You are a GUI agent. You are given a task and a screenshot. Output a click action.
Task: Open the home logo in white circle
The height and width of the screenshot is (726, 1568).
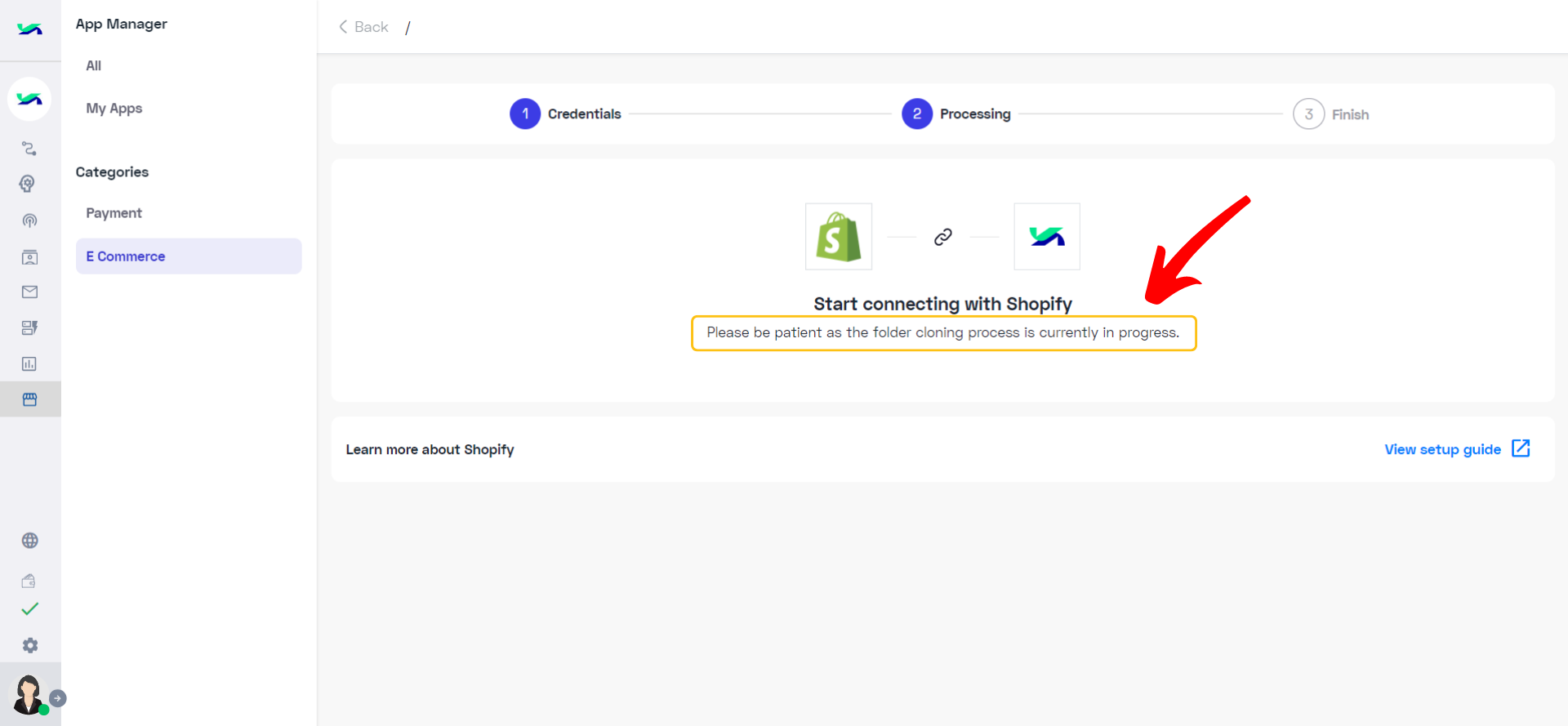coord(29,99)
